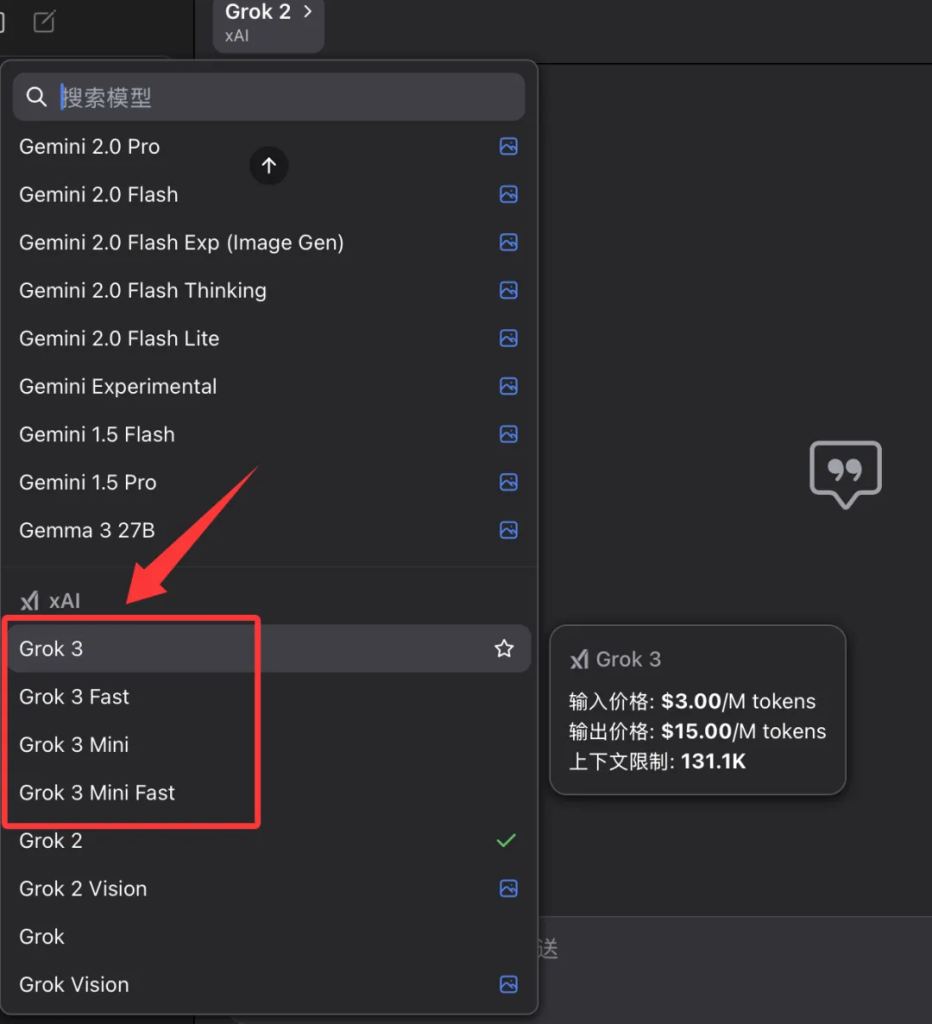Select Grok 3 Mini

[x=268, y=744]
